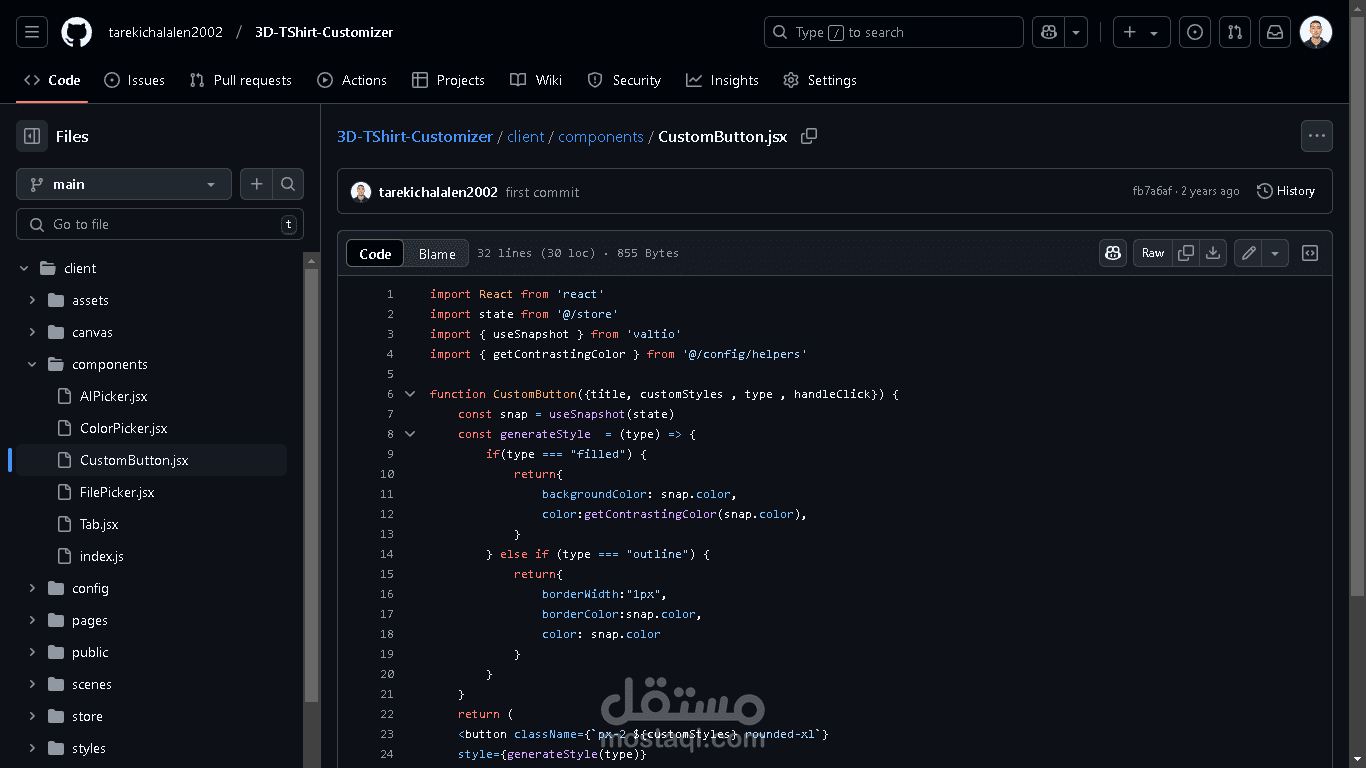Viewport: 1366px width, 768px height.
Task: Open the Create new plus dropdown
Action: coord(1141,32)
